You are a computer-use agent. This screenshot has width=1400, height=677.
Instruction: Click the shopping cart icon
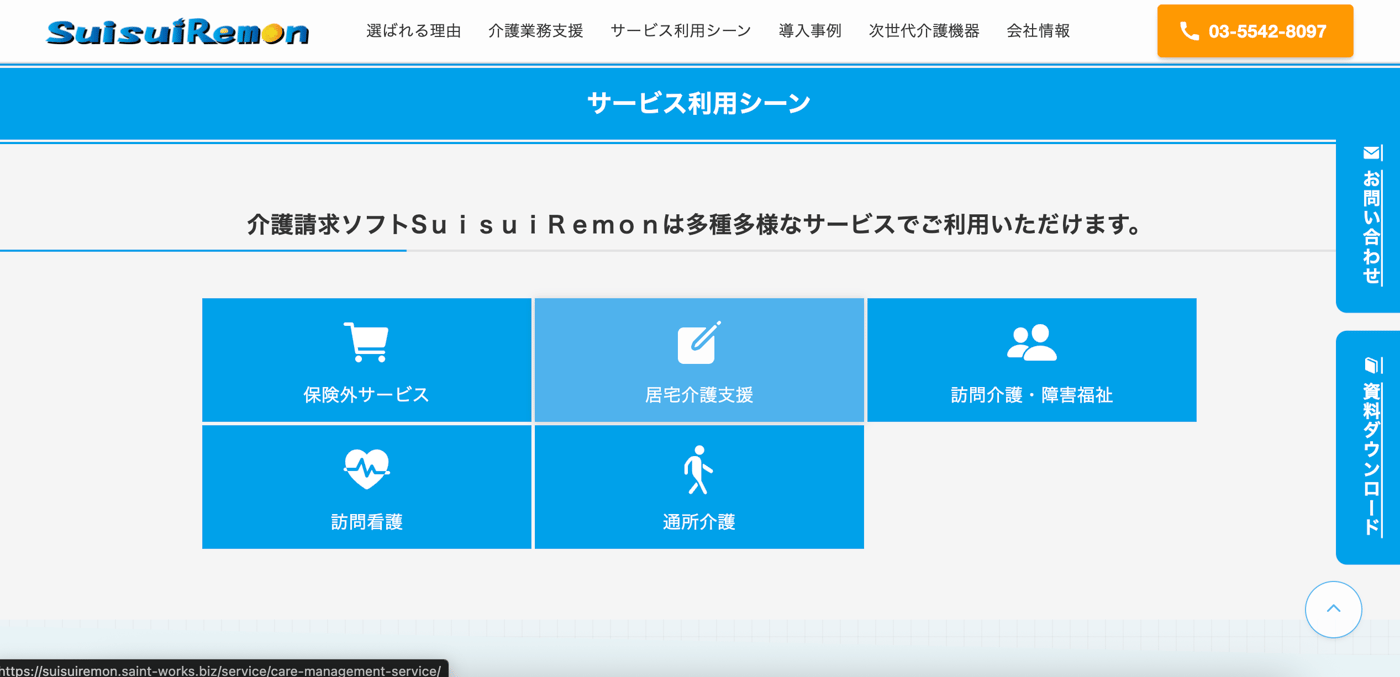click(366, 342)
